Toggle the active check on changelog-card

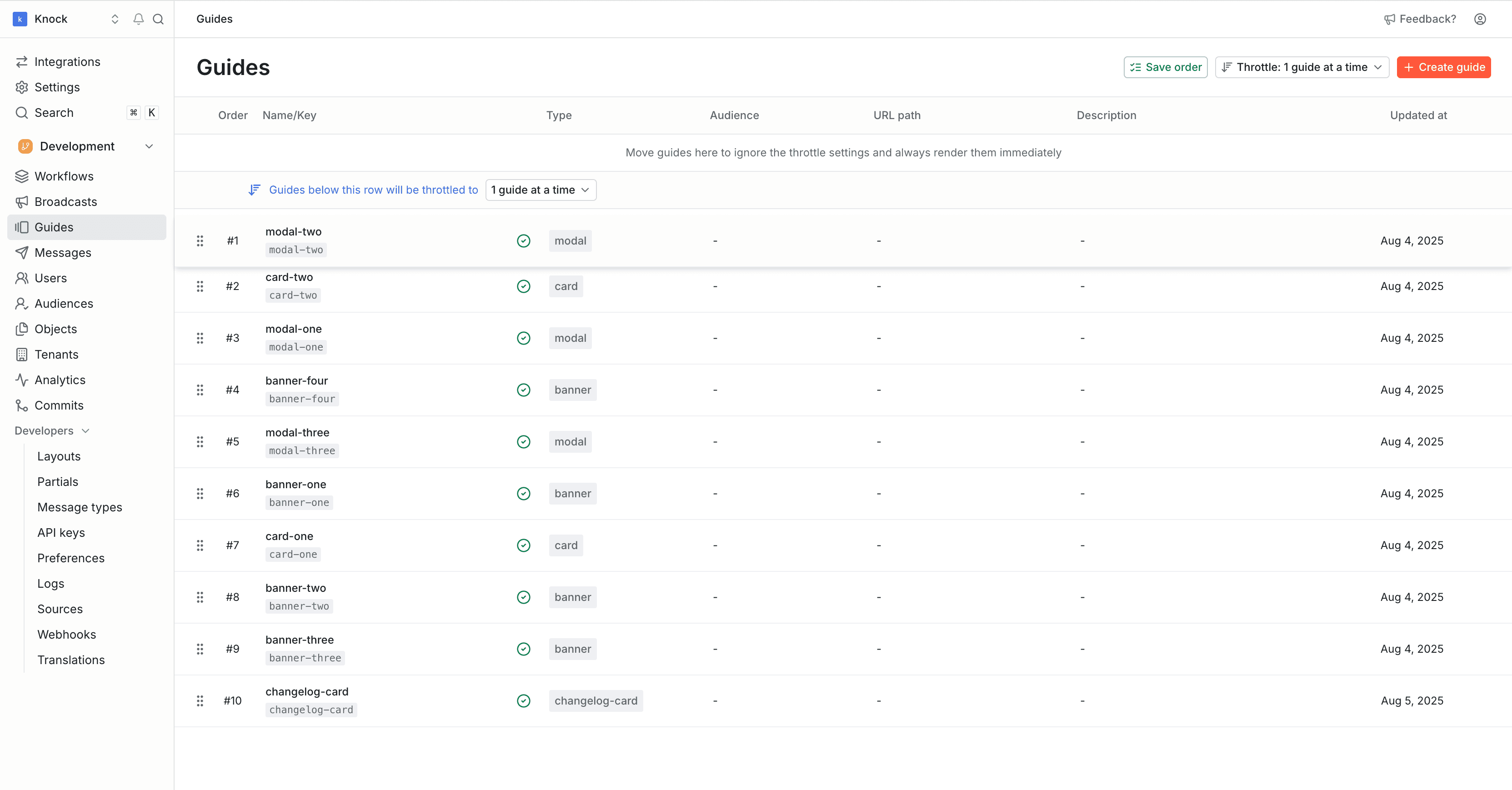523,700
